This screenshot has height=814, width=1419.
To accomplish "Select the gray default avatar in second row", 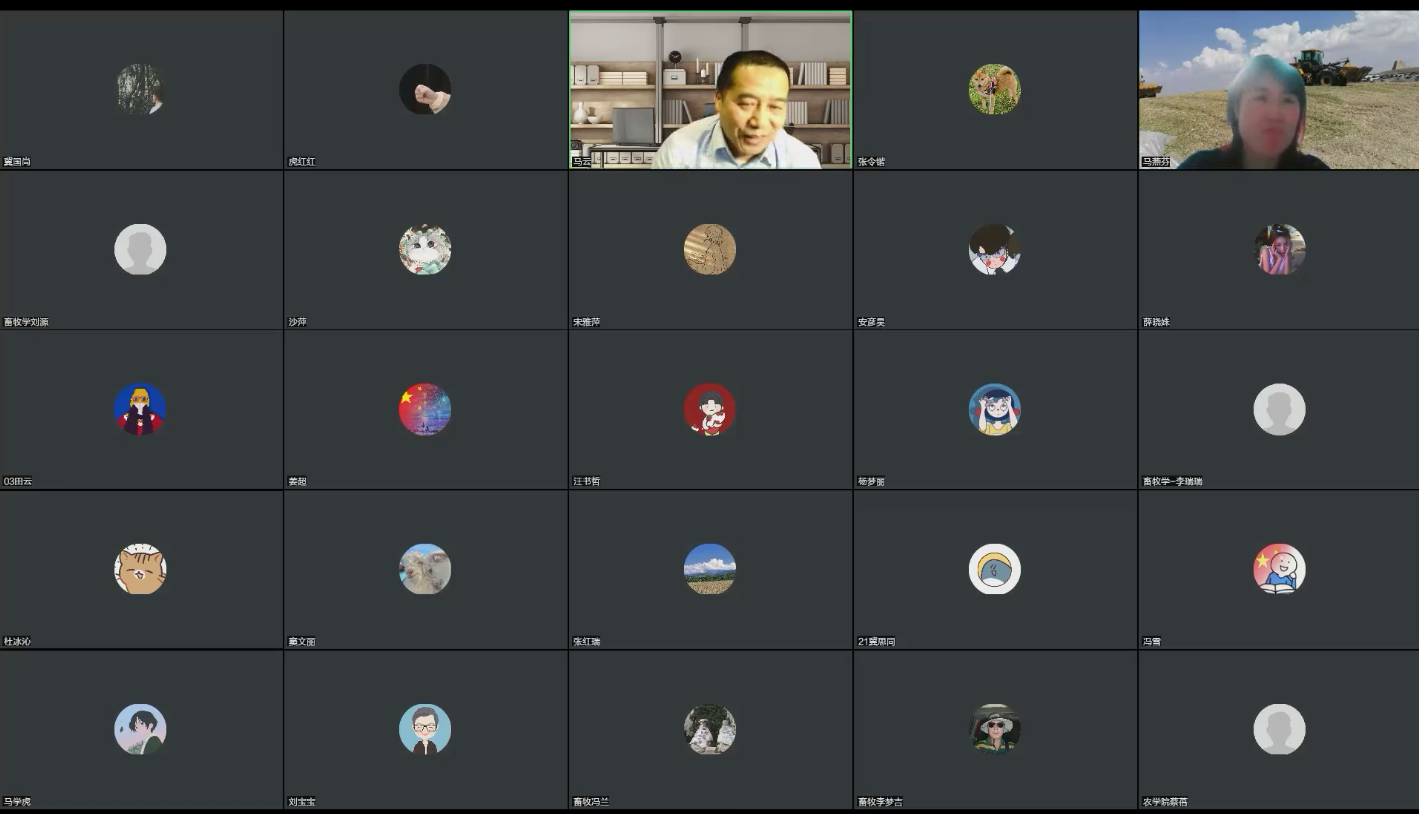I will 140,249.
